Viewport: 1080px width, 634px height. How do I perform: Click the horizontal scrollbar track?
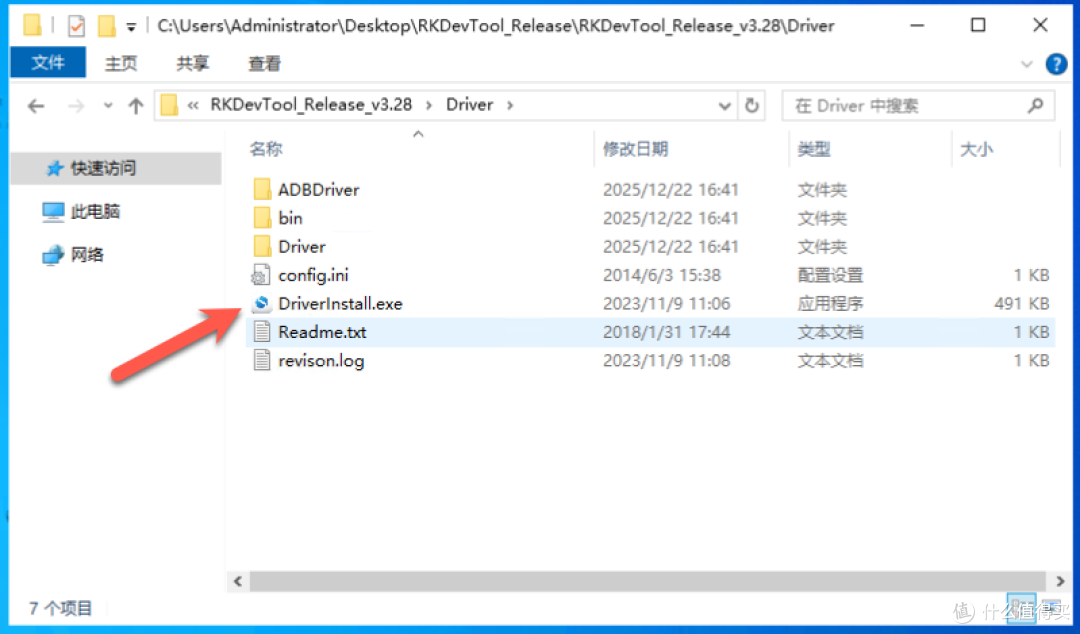click(x=647, y=581)
